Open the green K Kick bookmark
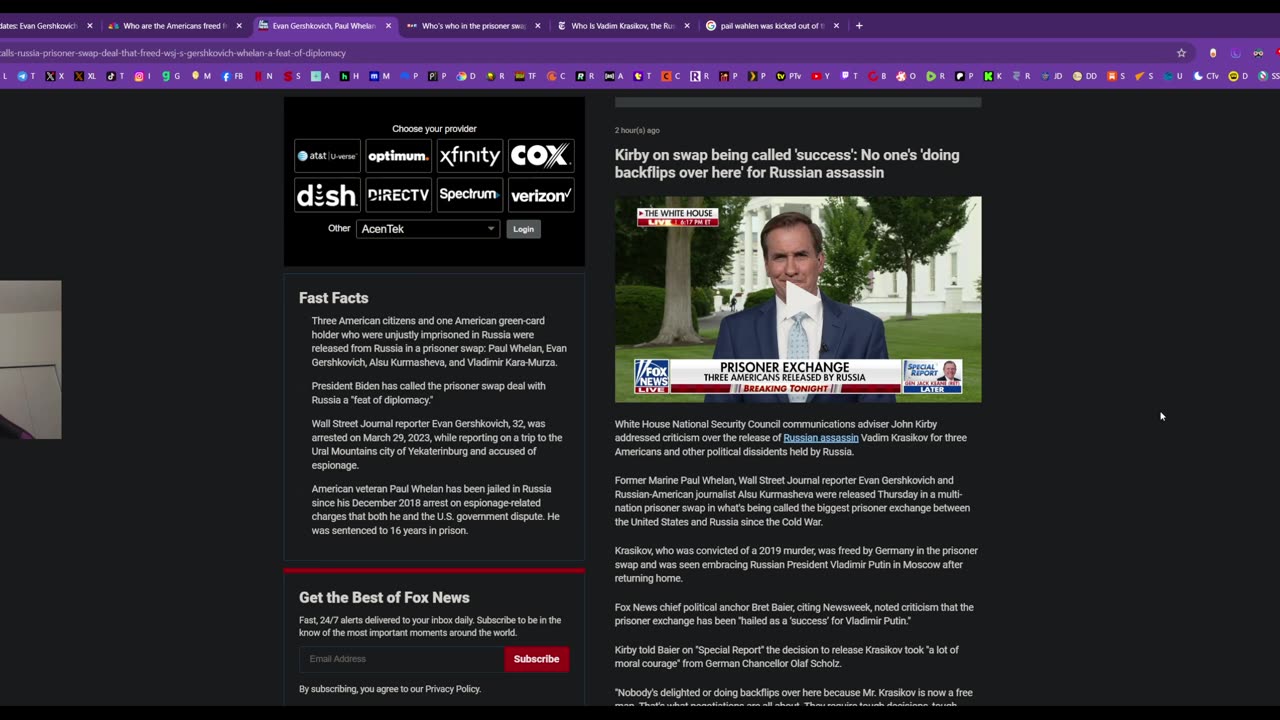This screenshot has width=1280, height=720. click(993, 76)
